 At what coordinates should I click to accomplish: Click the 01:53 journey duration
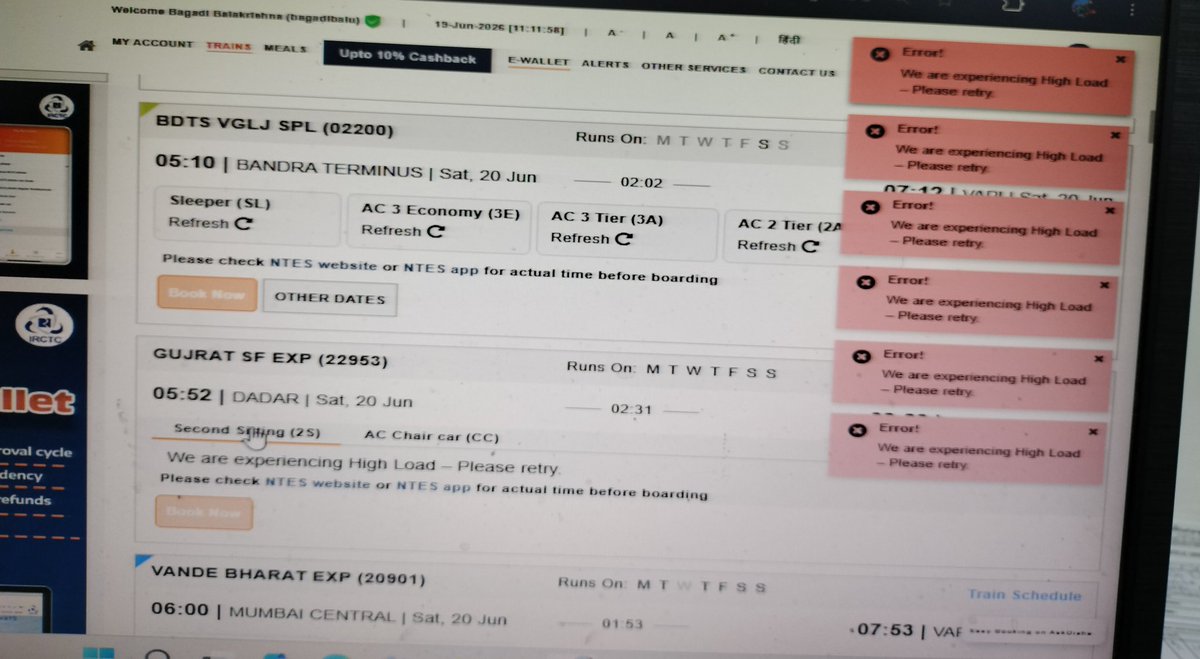(623, 625)
